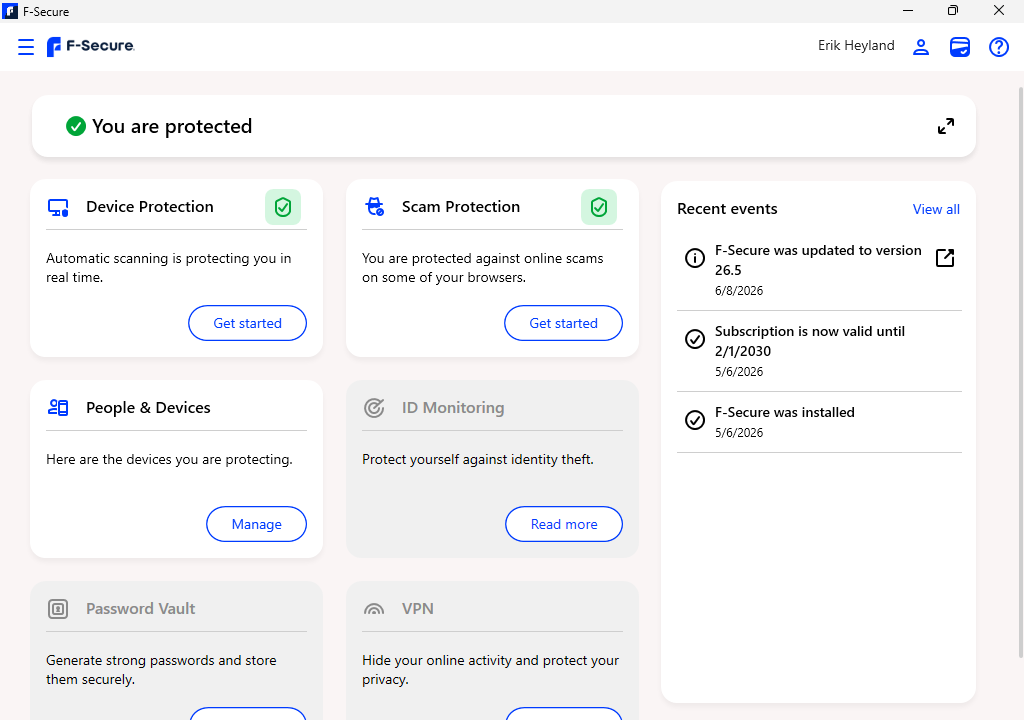Restore down the F-Secure window
Viewport: 1024px width, 720px height.
click(953, 10)
